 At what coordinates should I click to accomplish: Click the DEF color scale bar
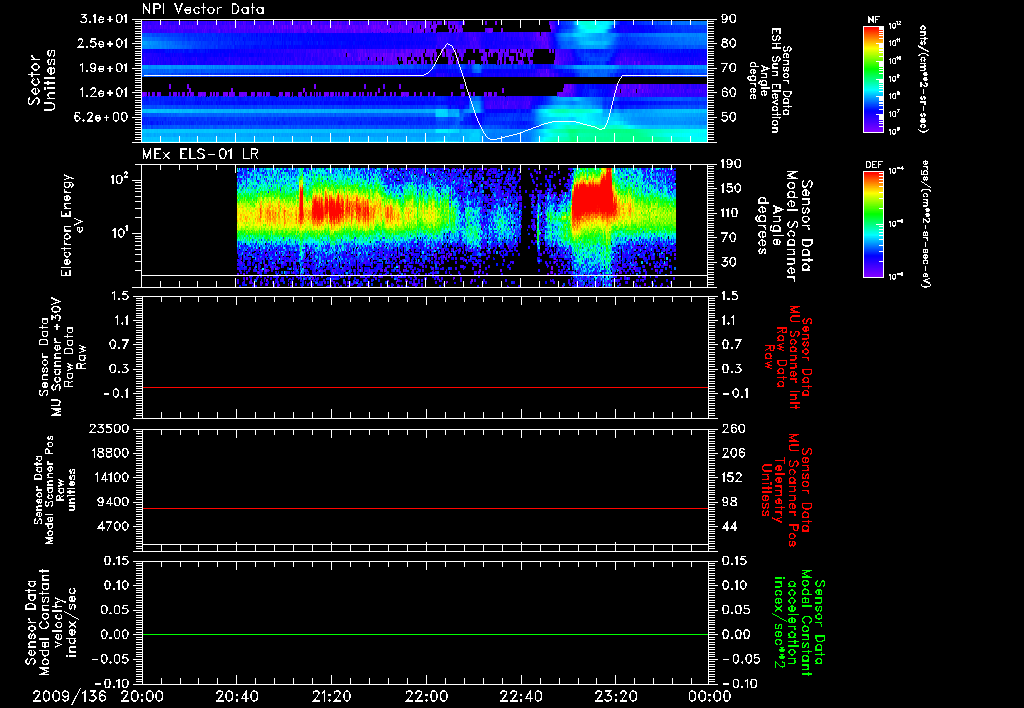[874, 224]
